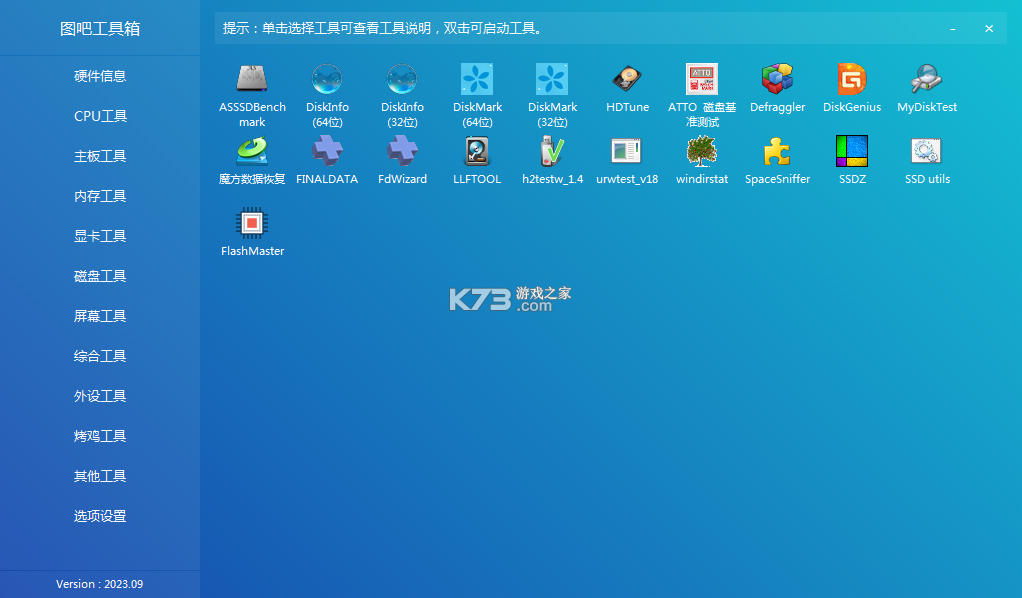Go to 屏幕工具 category
This screenshot has height=598, width=1022.
[x=100, y=316]
